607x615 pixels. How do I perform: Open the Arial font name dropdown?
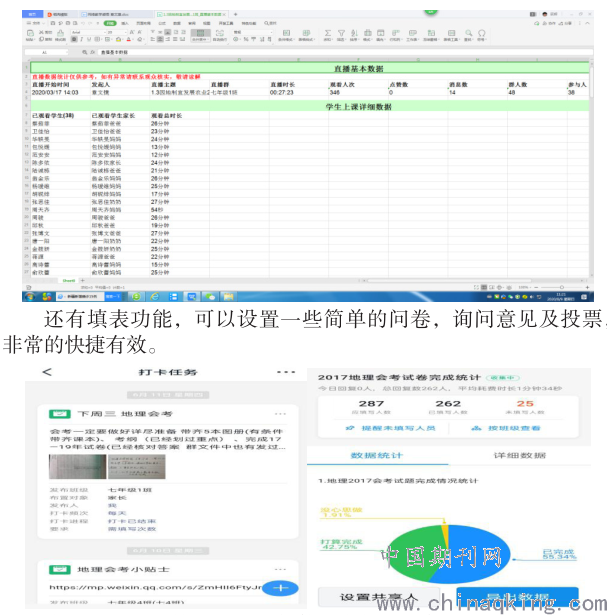click(x=87, y=32)
